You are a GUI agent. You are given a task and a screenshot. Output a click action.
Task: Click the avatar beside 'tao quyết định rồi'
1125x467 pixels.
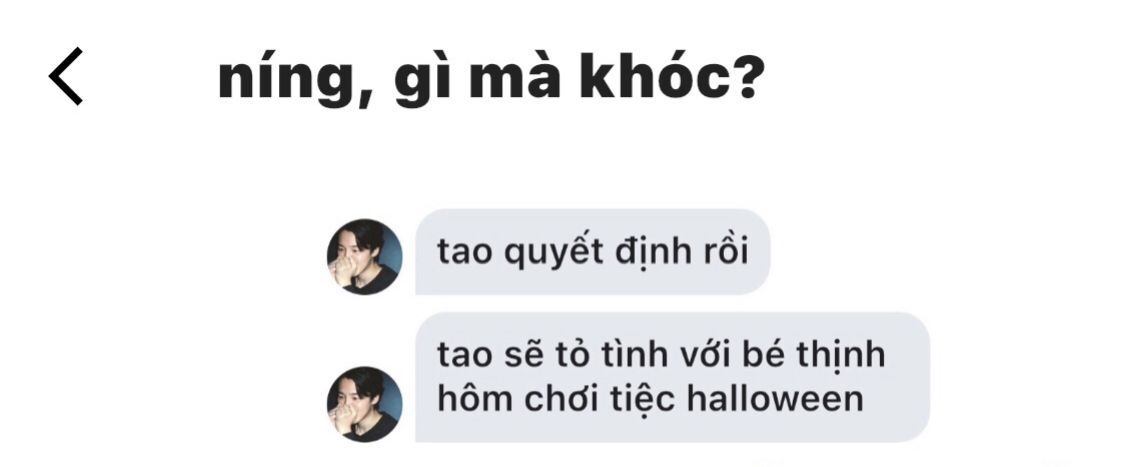point(364,257)
